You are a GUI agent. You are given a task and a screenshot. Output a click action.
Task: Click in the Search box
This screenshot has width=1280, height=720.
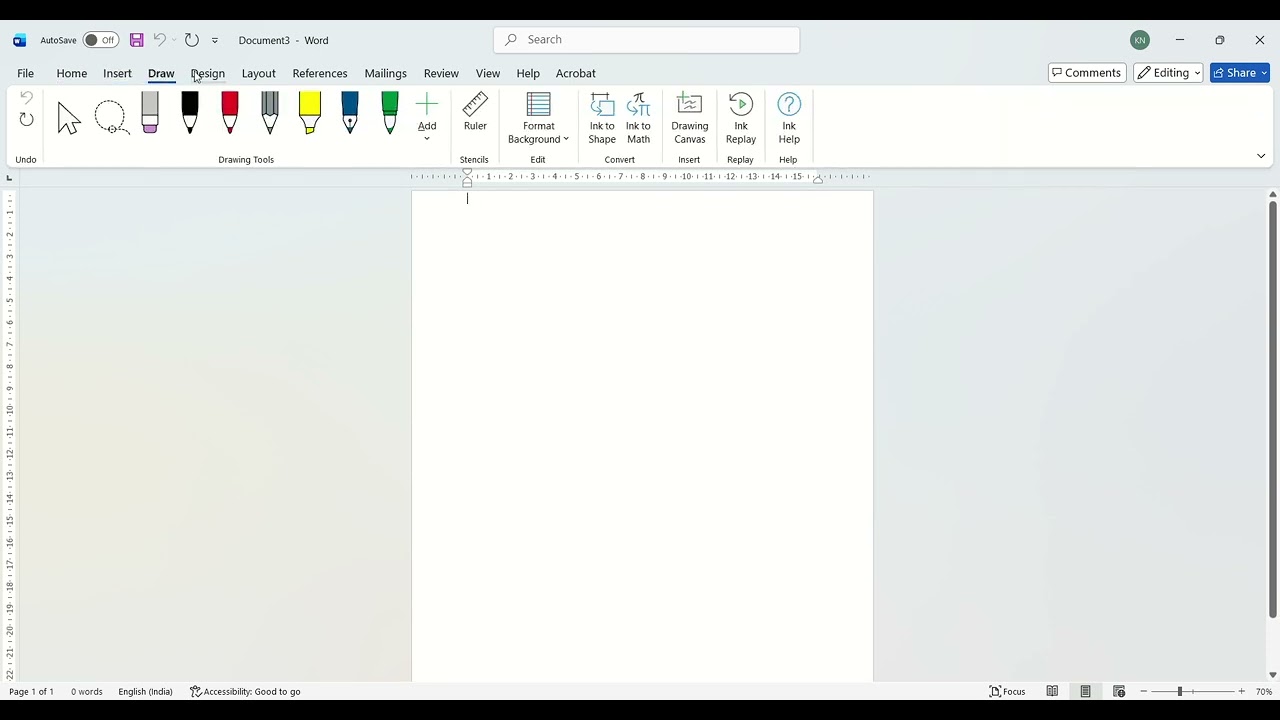point(646,39)
